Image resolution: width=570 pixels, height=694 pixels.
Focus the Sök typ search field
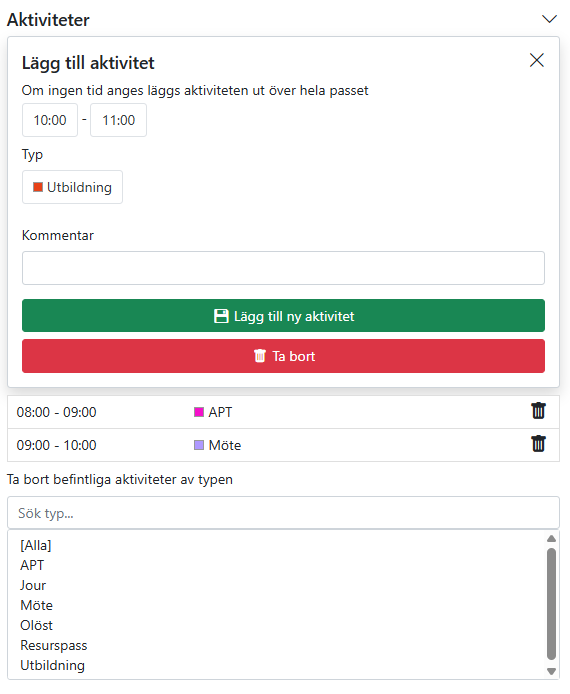point(283,513)
